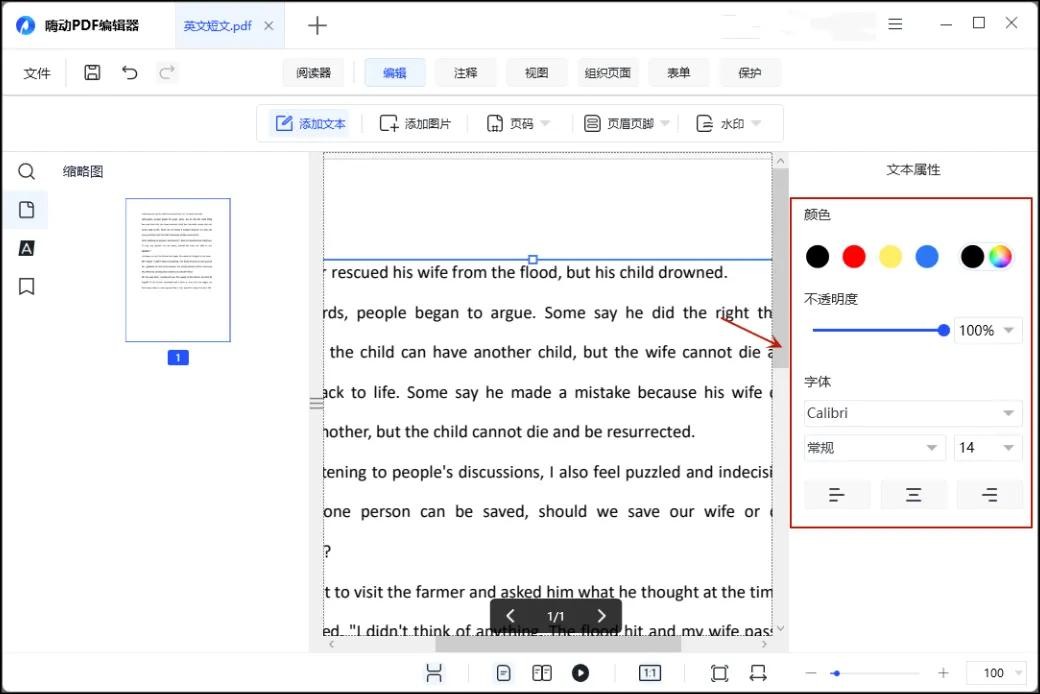The image size is (1040, 694).
Task: Right-align the text
Action: click(x=989, y=495)
